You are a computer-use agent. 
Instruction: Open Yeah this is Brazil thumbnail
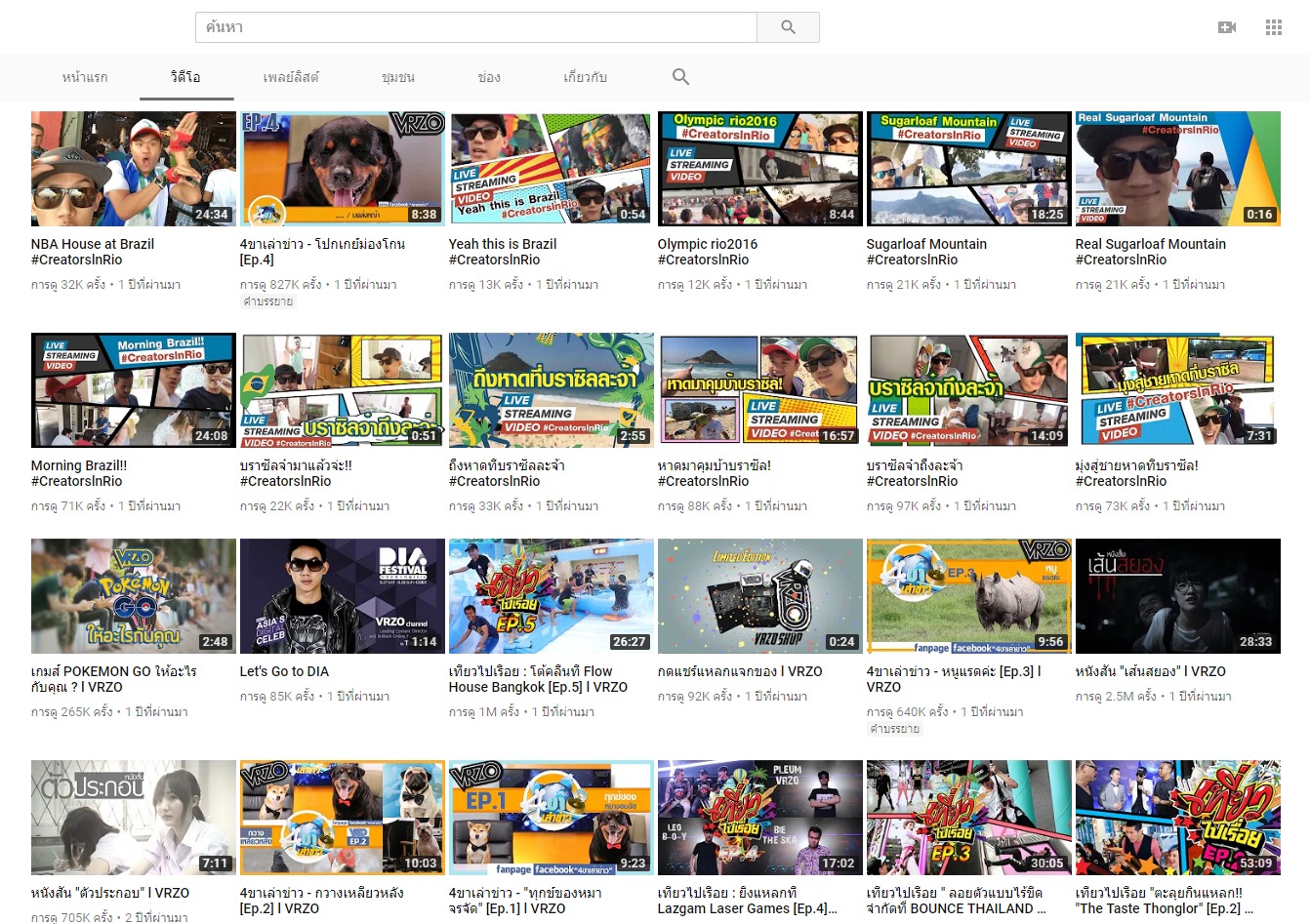click(x=552, y=169)
